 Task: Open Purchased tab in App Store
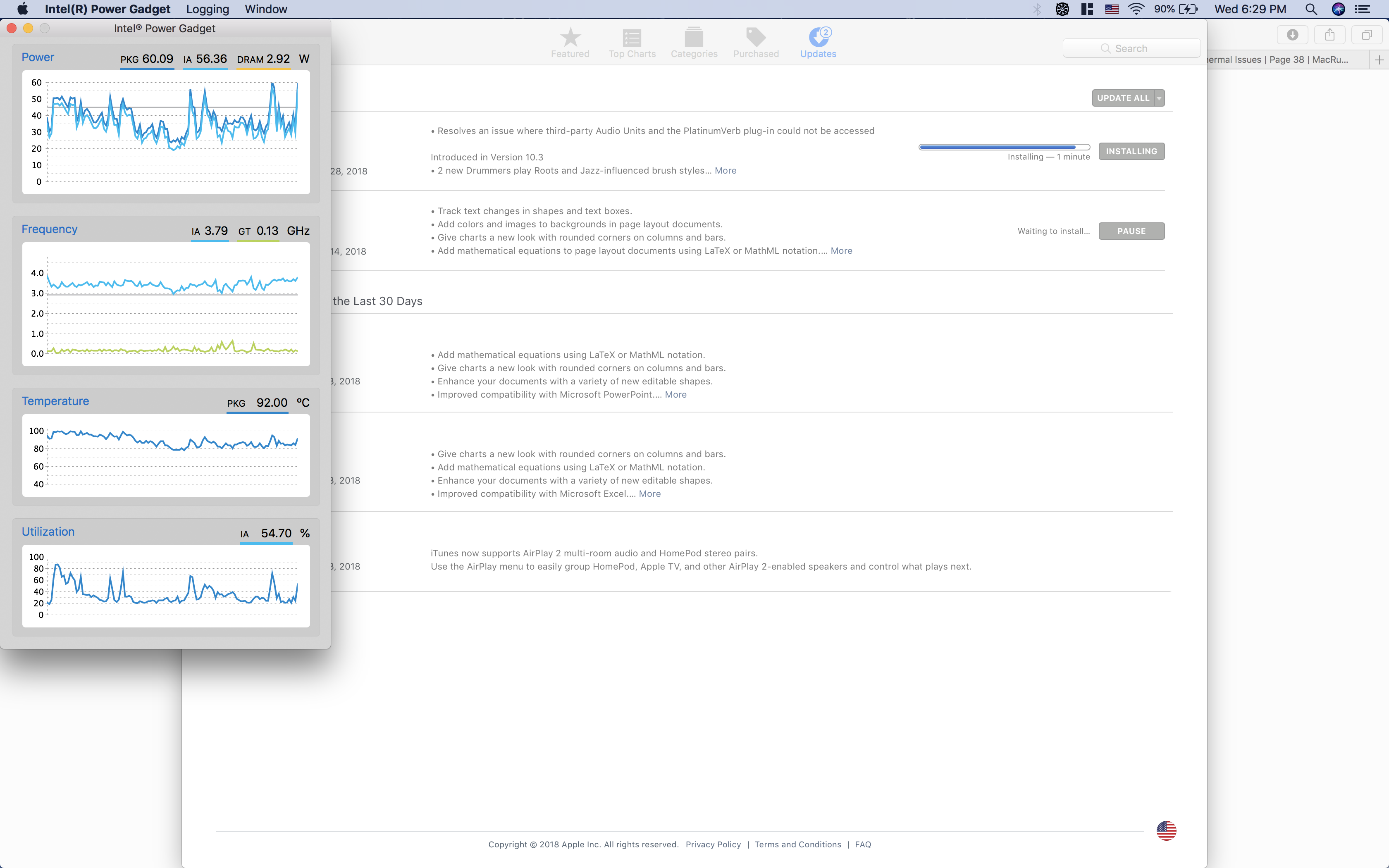756,43
